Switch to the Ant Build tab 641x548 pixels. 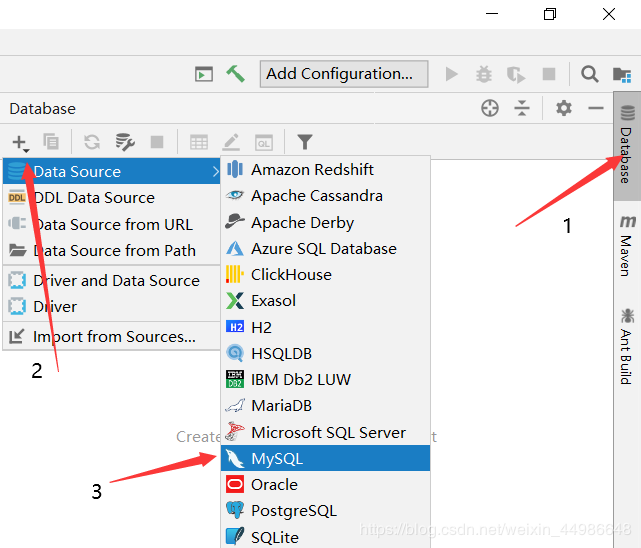tap(627, 346)
